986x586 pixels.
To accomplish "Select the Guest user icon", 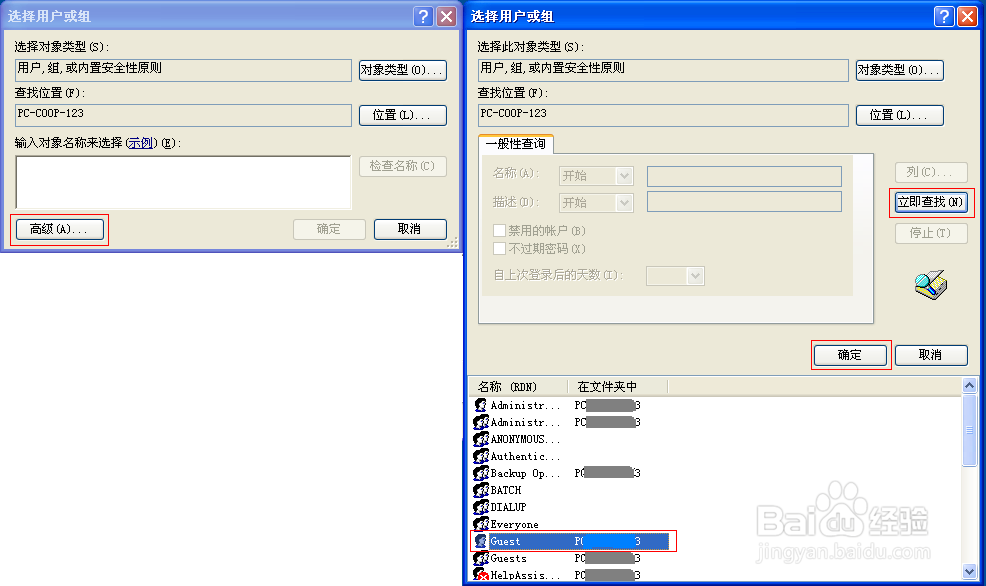I will coord(481,541).
